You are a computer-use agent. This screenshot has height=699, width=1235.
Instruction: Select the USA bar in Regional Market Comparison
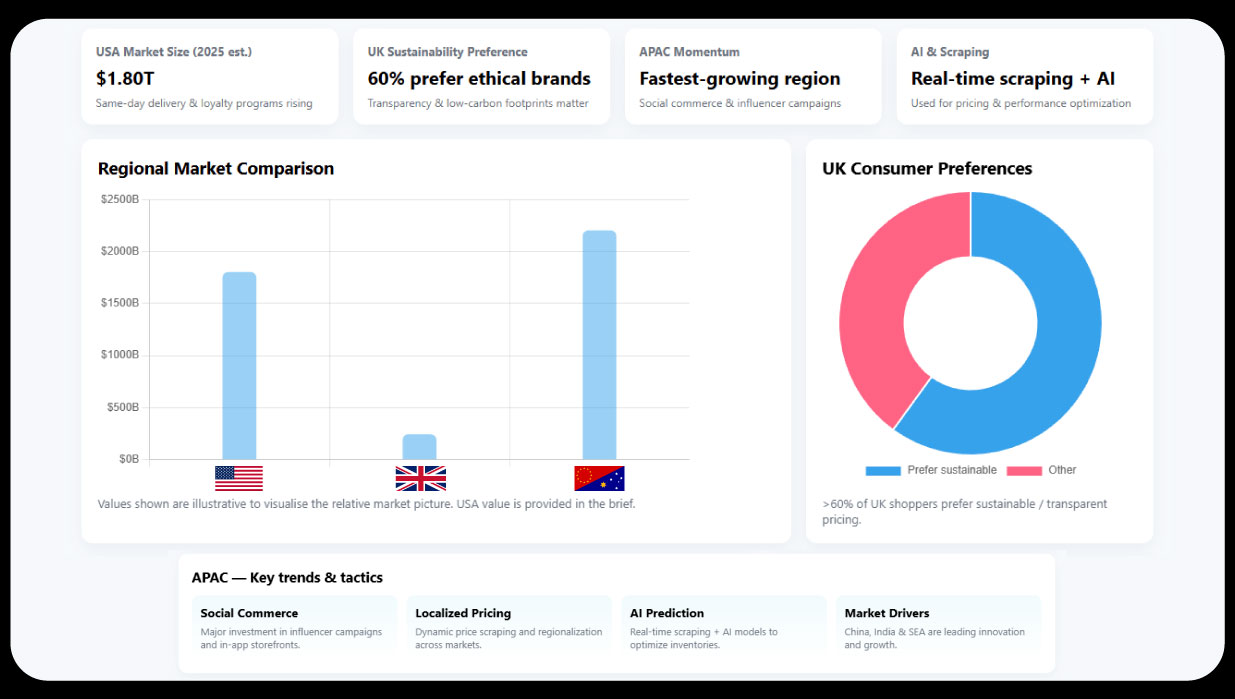(x=239, y=365)
